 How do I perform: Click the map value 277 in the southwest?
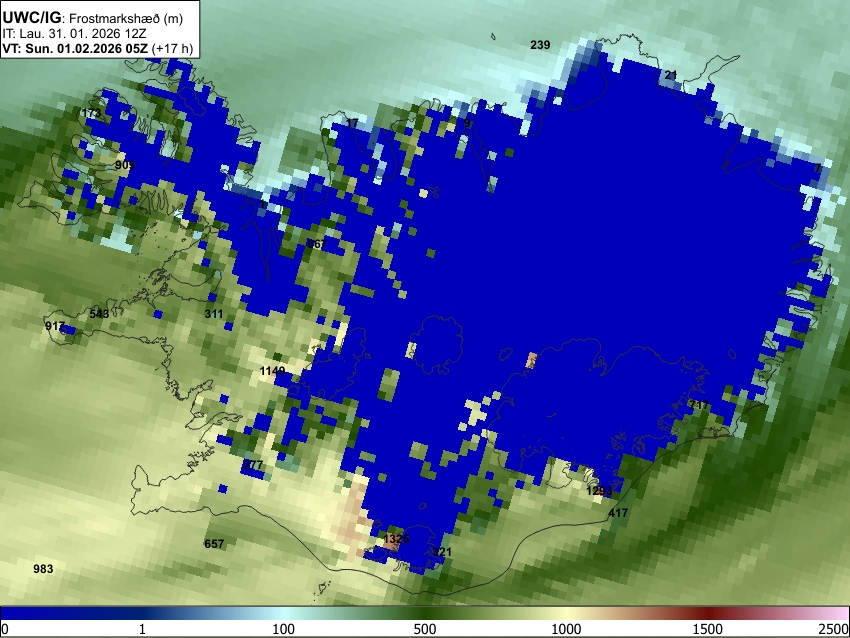[x=253, y=465]
